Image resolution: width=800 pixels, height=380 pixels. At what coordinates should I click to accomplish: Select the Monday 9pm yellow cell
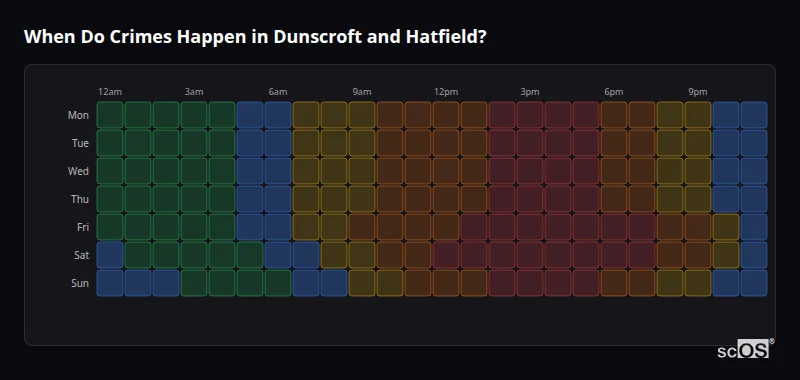(x=698, y=115)
